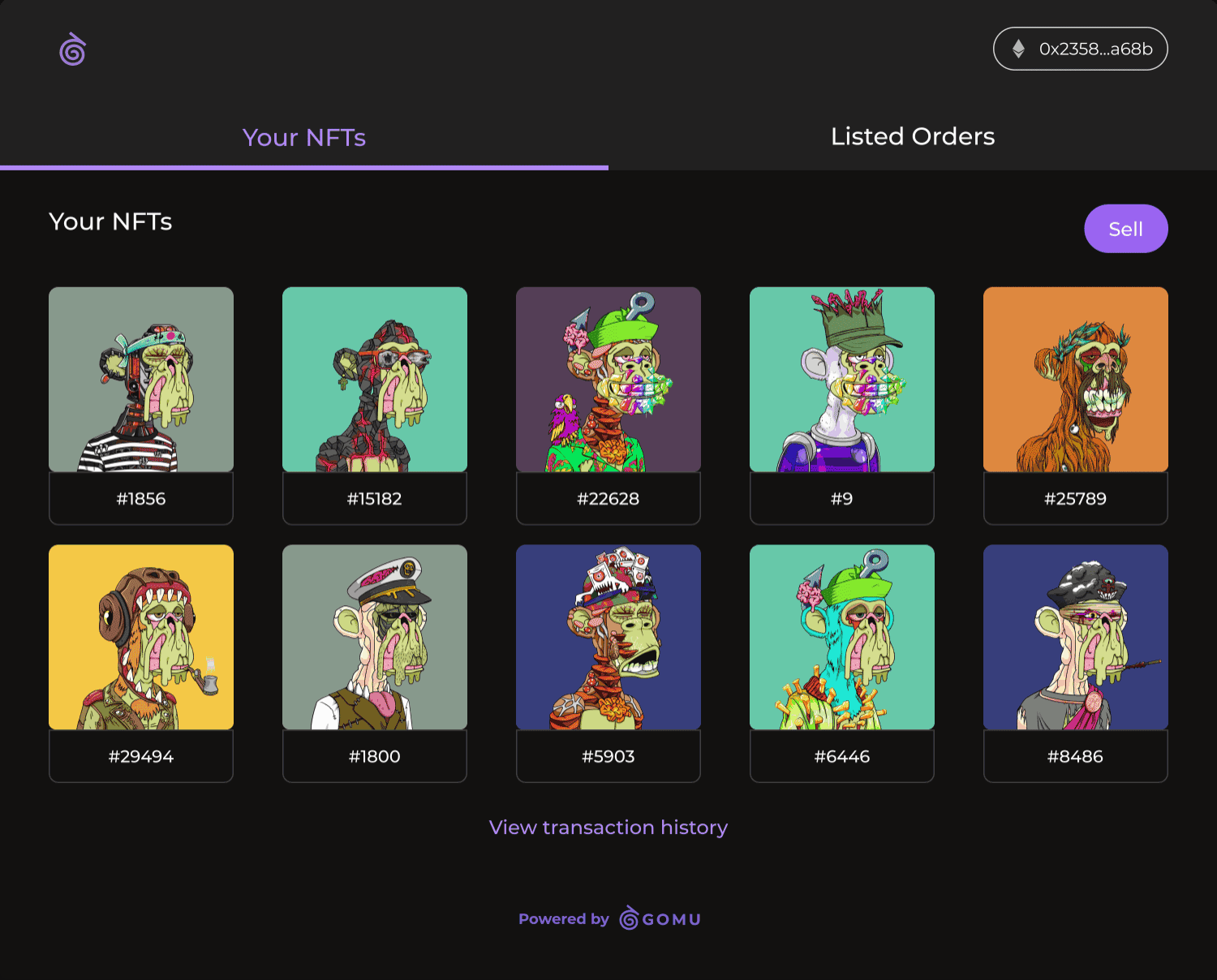Click the #29494 label text
Image resolution: width=1217 pixels, height=980 pixels.
[141, 757]
